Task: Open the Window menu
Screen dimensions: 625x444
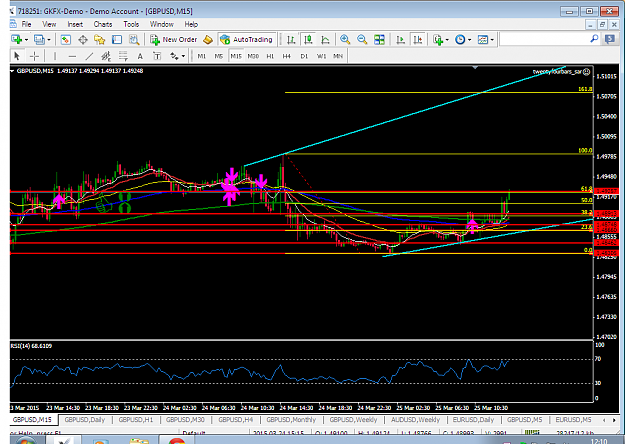Action: click(161, 24)
